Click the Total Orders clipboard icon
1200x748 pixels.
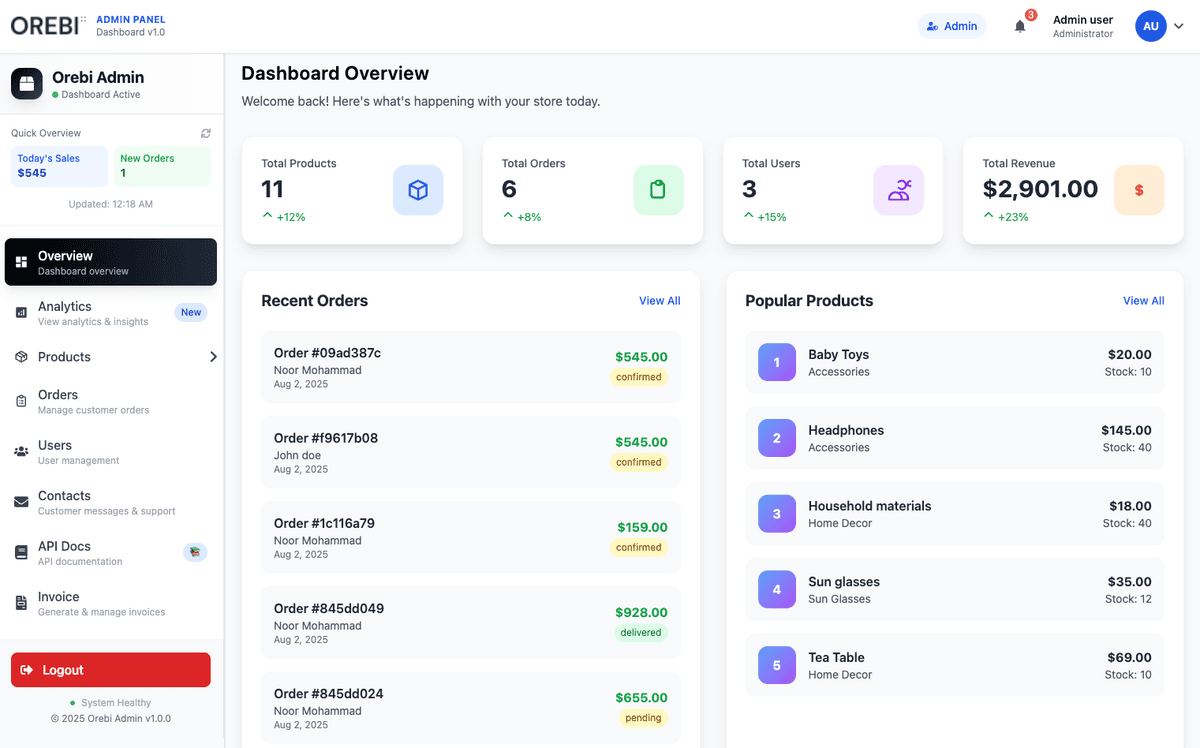[x=658, y=190]
